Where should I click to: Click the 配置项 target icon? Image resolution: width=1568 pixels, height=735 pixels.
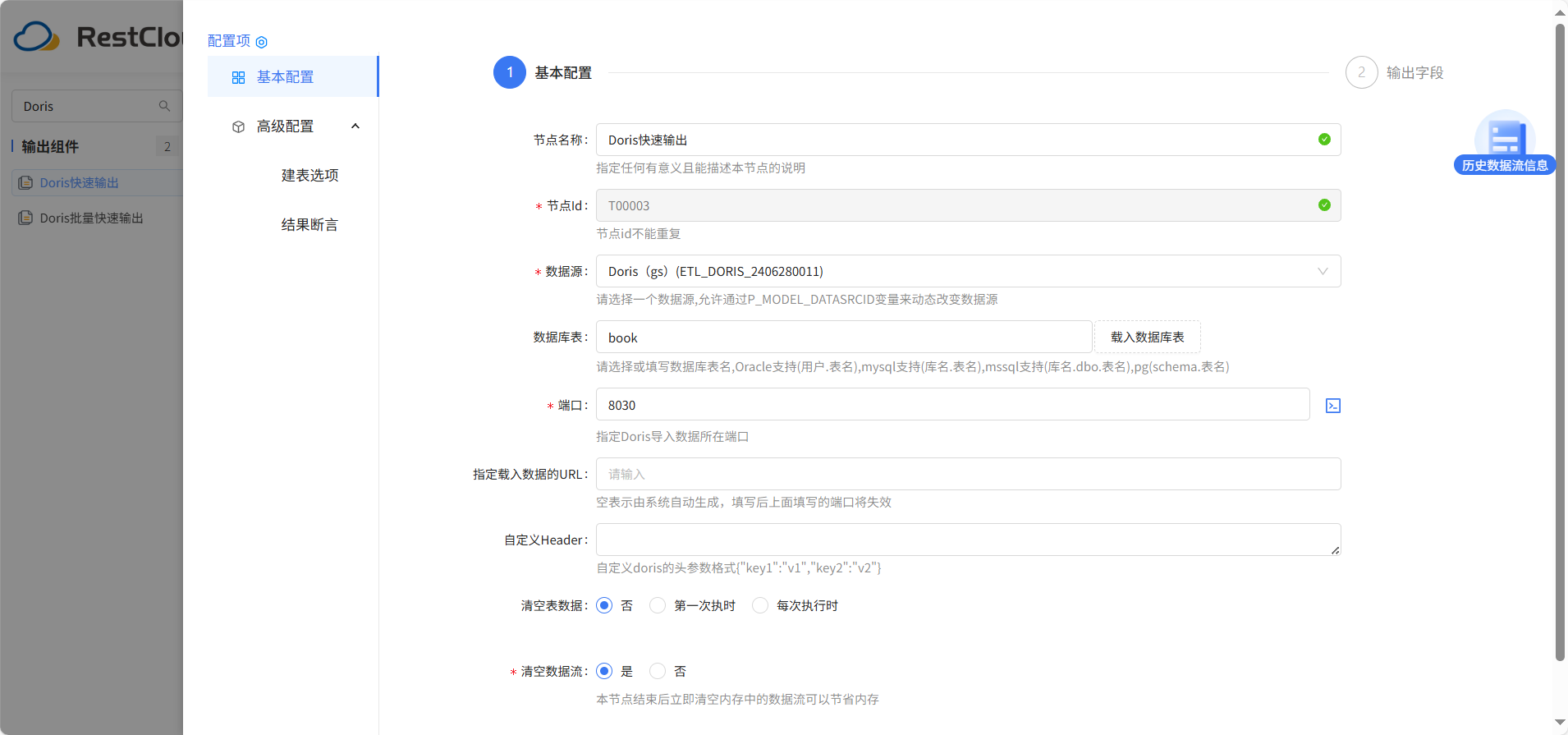coord(261,42)
